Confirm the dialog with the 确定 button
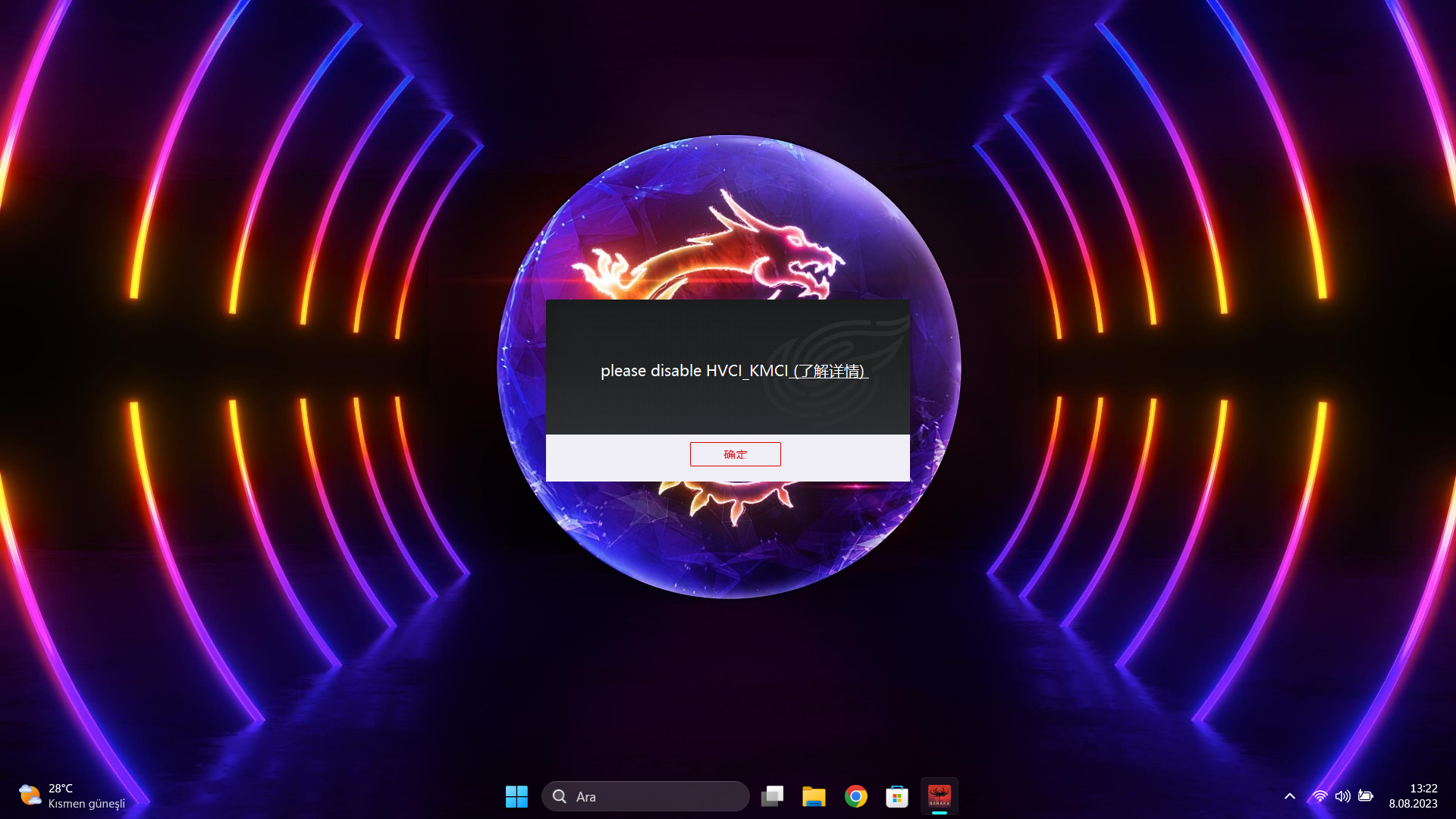The height and width of the screenshot is (819, 1456). point(735,454)
